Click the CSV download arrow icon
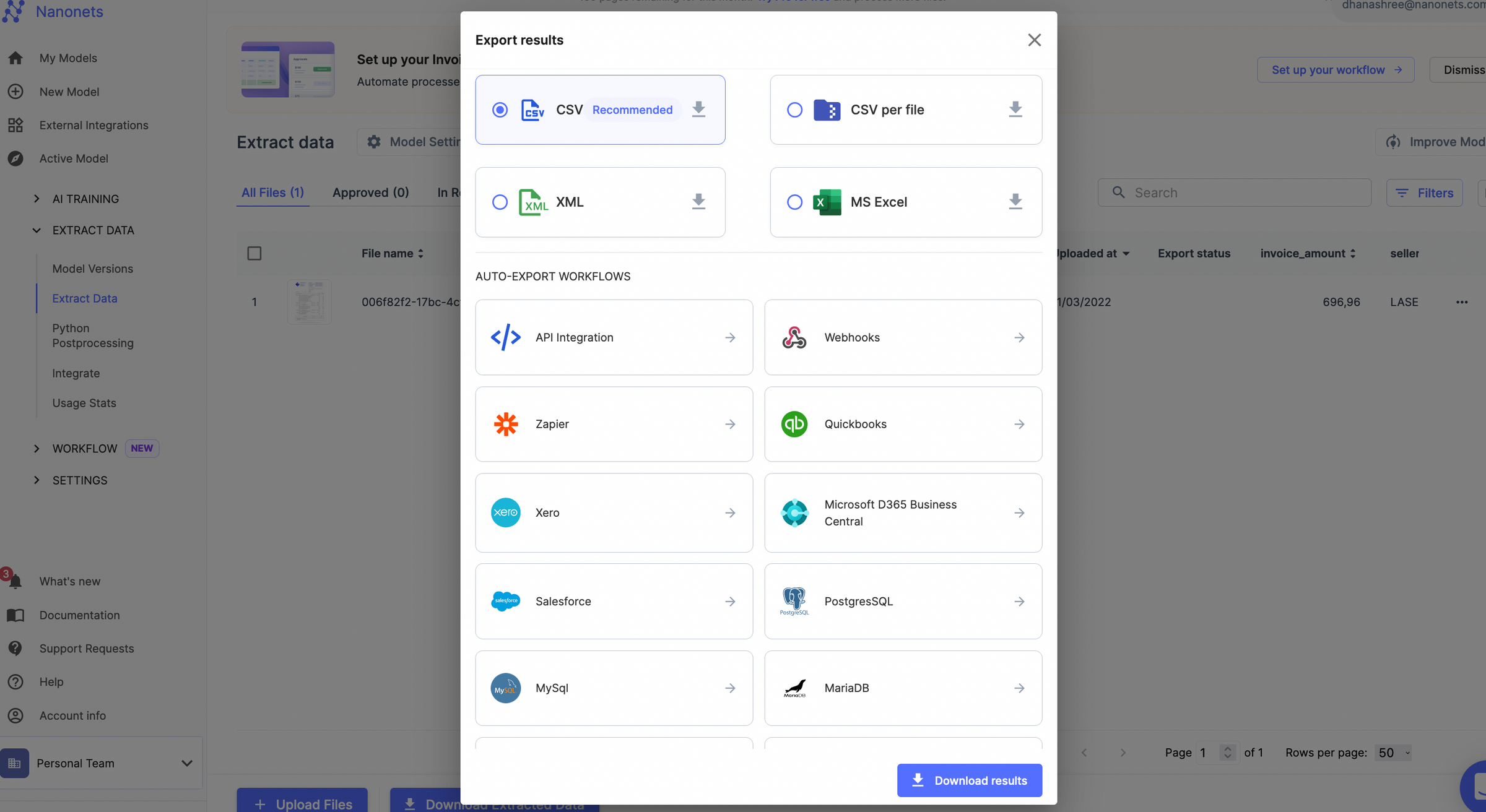The height and width of the screenshot is (812, 1486). [698, 110]
